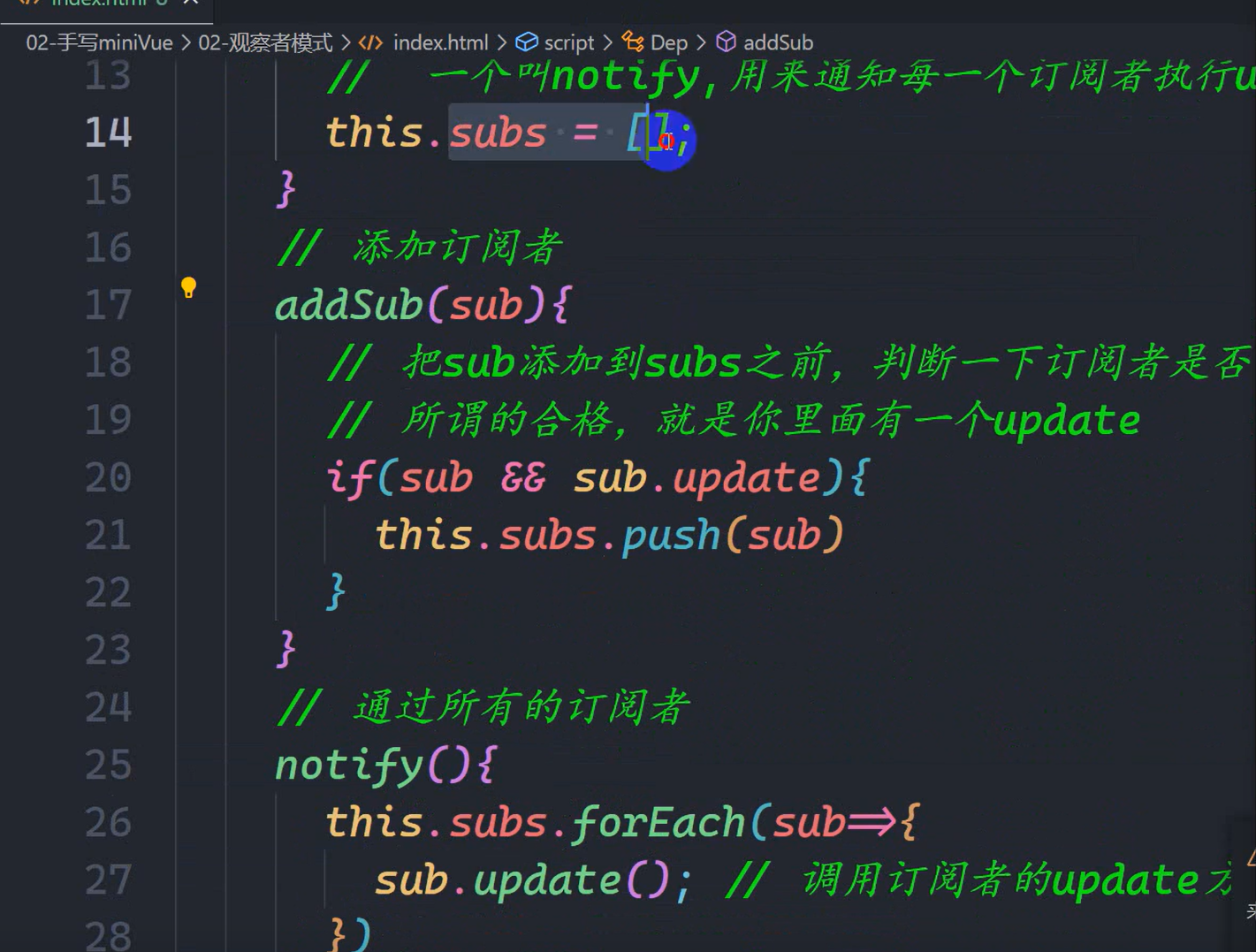The height and width of the screenshot is (952, 1256).
Task: Click the Dep class breadcrumb icon
Action: (x=633, y=42)
